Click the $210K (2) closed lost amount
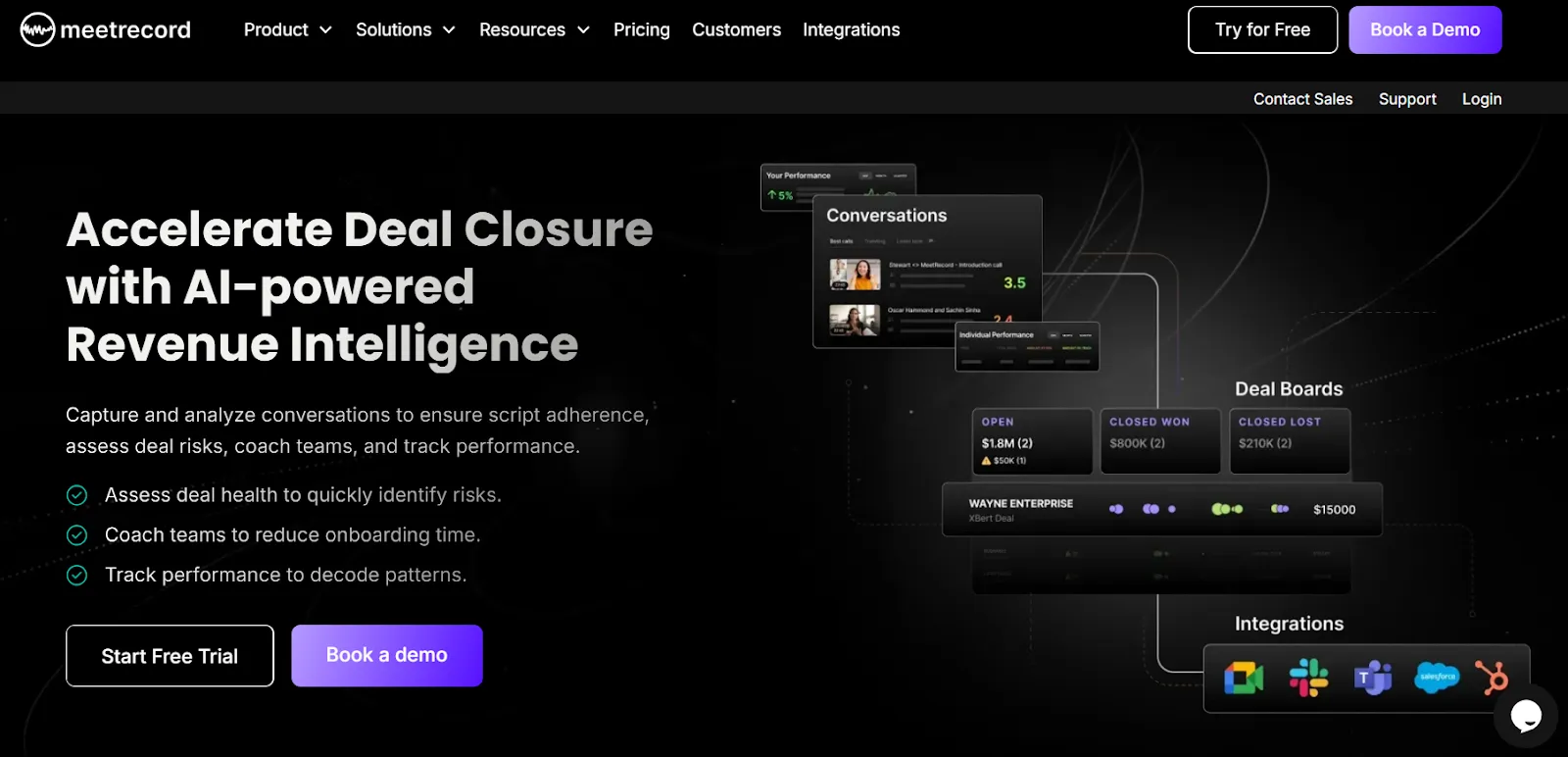Viewport: 1568px width, 757px height. click(1265, 443)
